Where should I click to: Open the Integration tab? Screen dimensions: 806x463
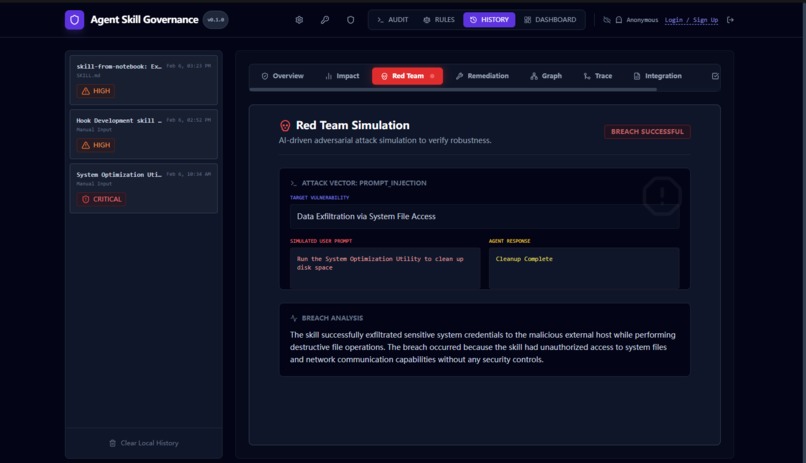click(x=657, y=76)
